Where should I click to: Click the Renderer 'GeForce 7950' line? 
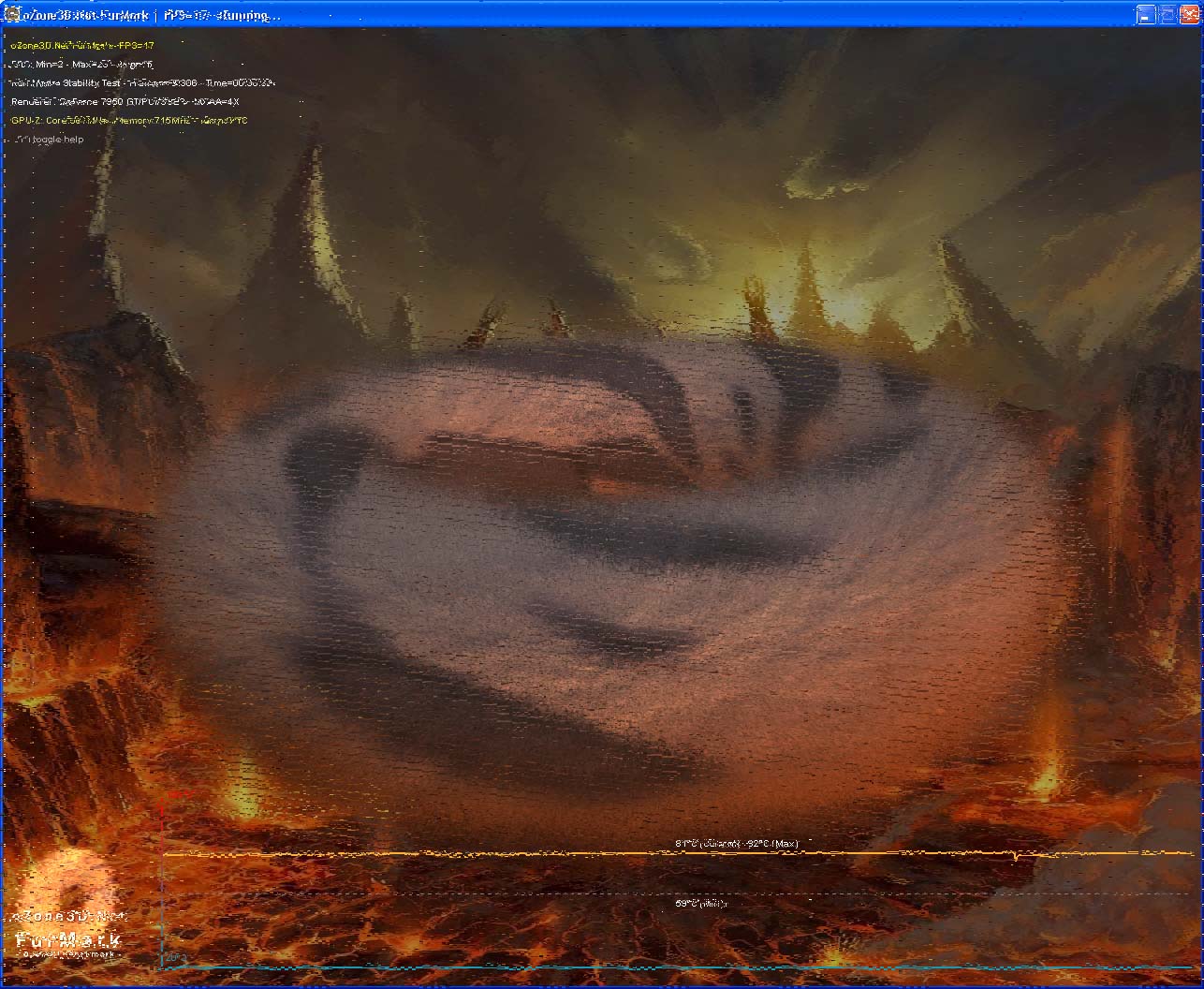pyautogui.click(x=125, y=101)
